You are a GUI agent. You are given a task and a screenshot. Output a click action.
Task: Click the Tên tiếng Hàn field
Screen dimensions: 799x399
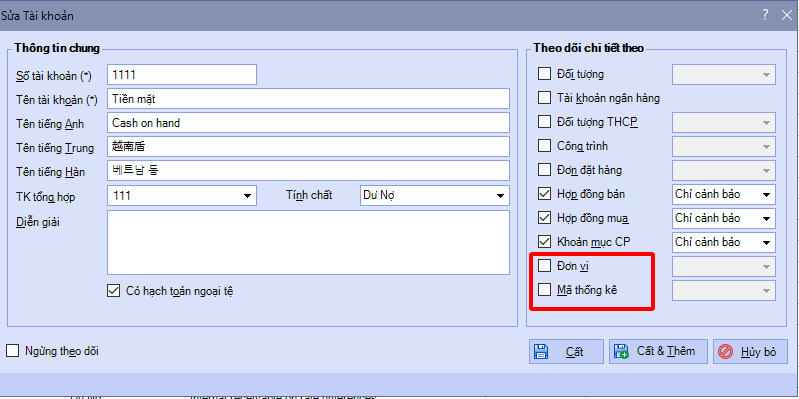(x=308, y=171)
